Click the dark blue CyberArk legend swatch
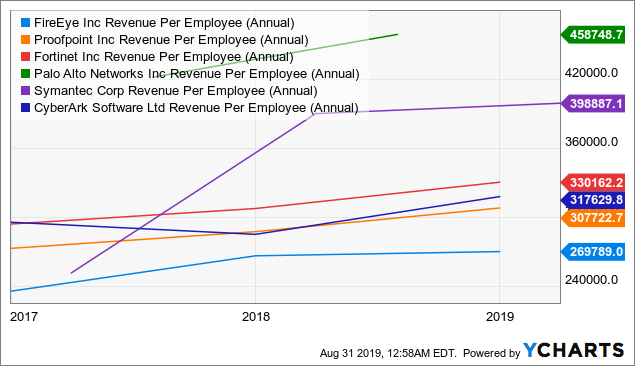The height and width of the screenshot is (366, 635). [26, 108]
